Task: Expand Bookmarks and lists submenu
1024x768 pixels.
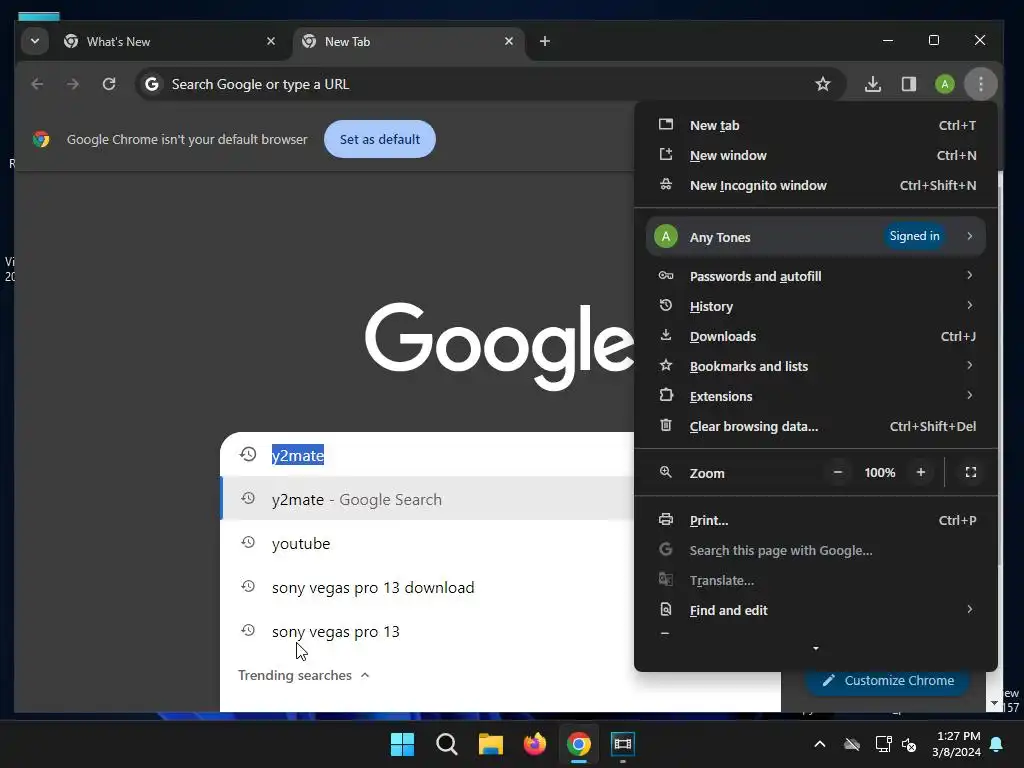Action: [x=816, y=366]
